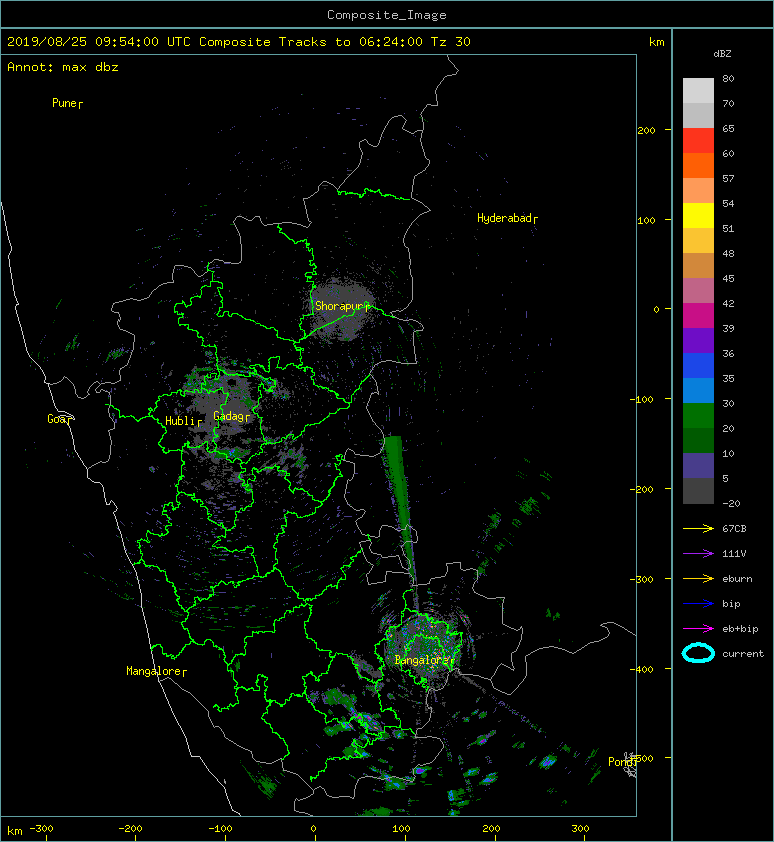Screen dimensions: 774x842
Task: Click the dBZ legend heading
Action: coord(722,54)
